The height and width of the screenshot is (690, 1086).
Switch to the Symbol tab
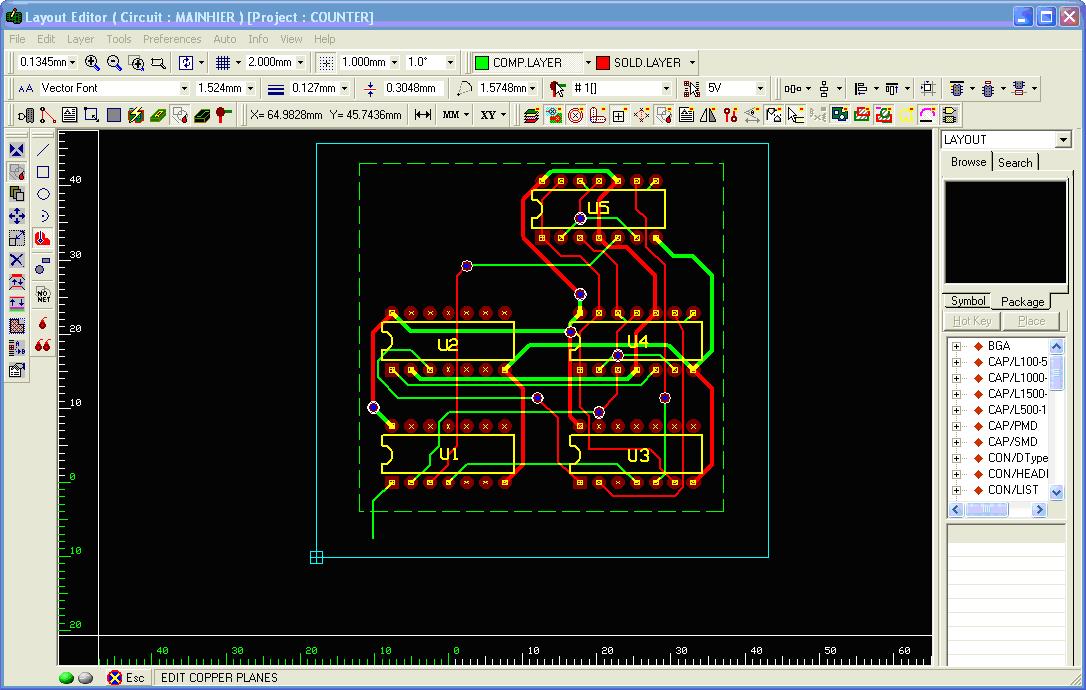968,301
